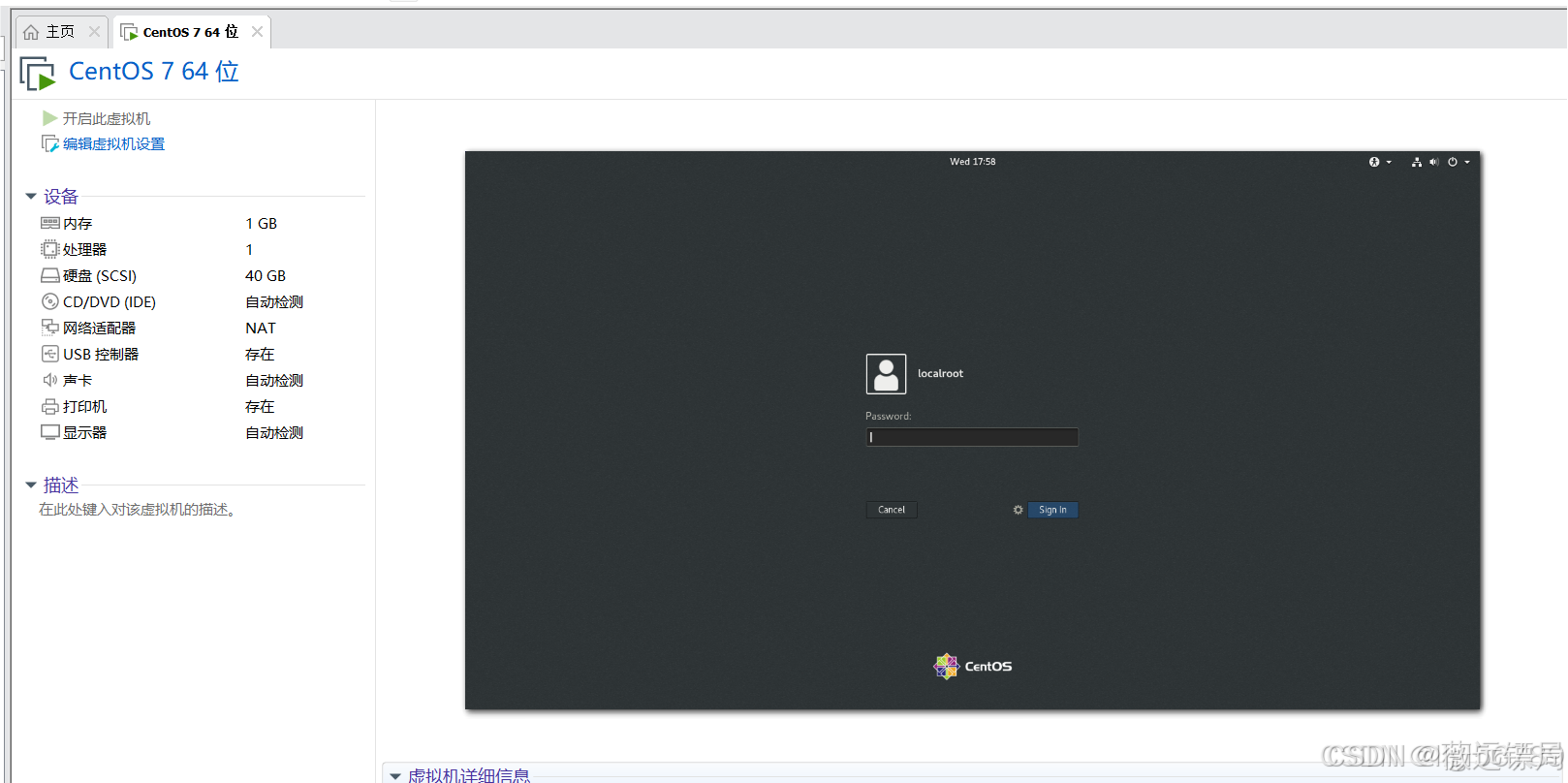Viewport: 1568px width, 783px height.
Task: Collapse the 设备 section
Action: click(x=31, y=197)
